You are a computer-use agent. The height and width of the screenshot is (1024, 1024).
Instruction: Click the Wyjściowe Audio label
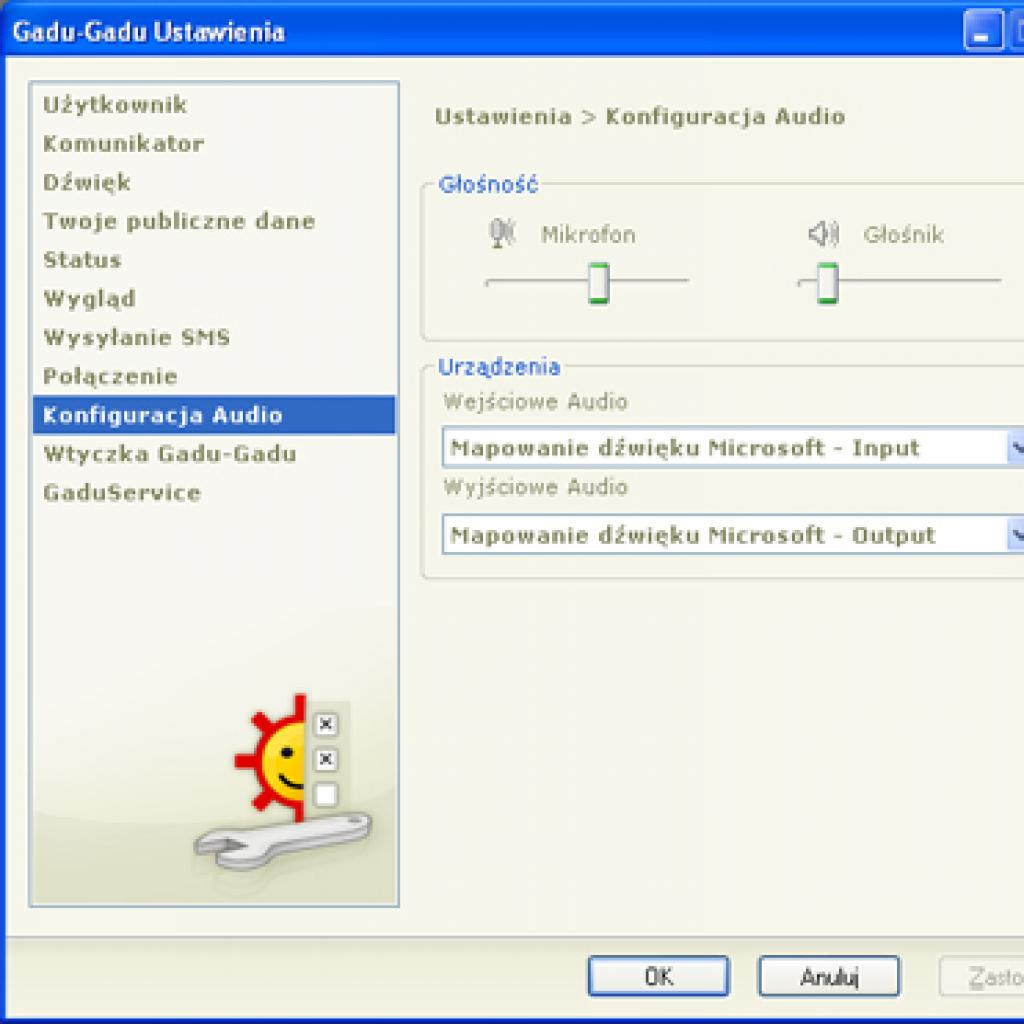tap(536, 487)
